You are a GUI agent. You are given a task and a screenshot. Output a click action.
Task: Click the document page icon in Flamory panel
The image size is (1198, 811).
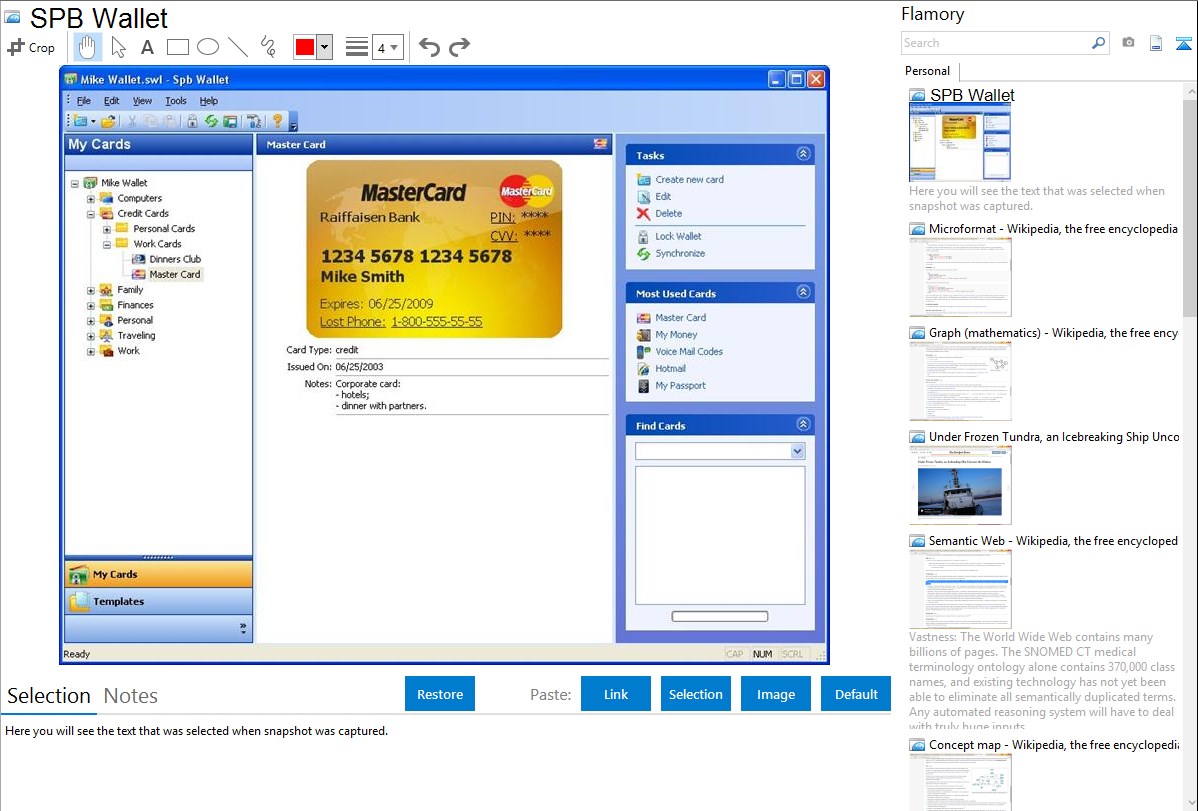coord(1156,43)
